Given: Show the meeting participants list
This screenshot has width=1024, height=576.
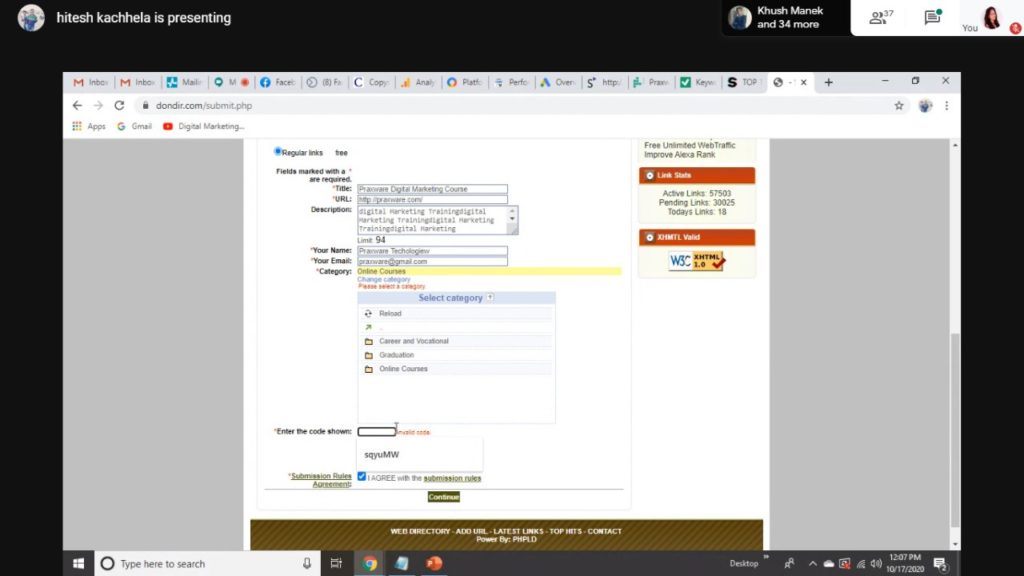Looking at the screenshot, I should click(x=880, y=17).
